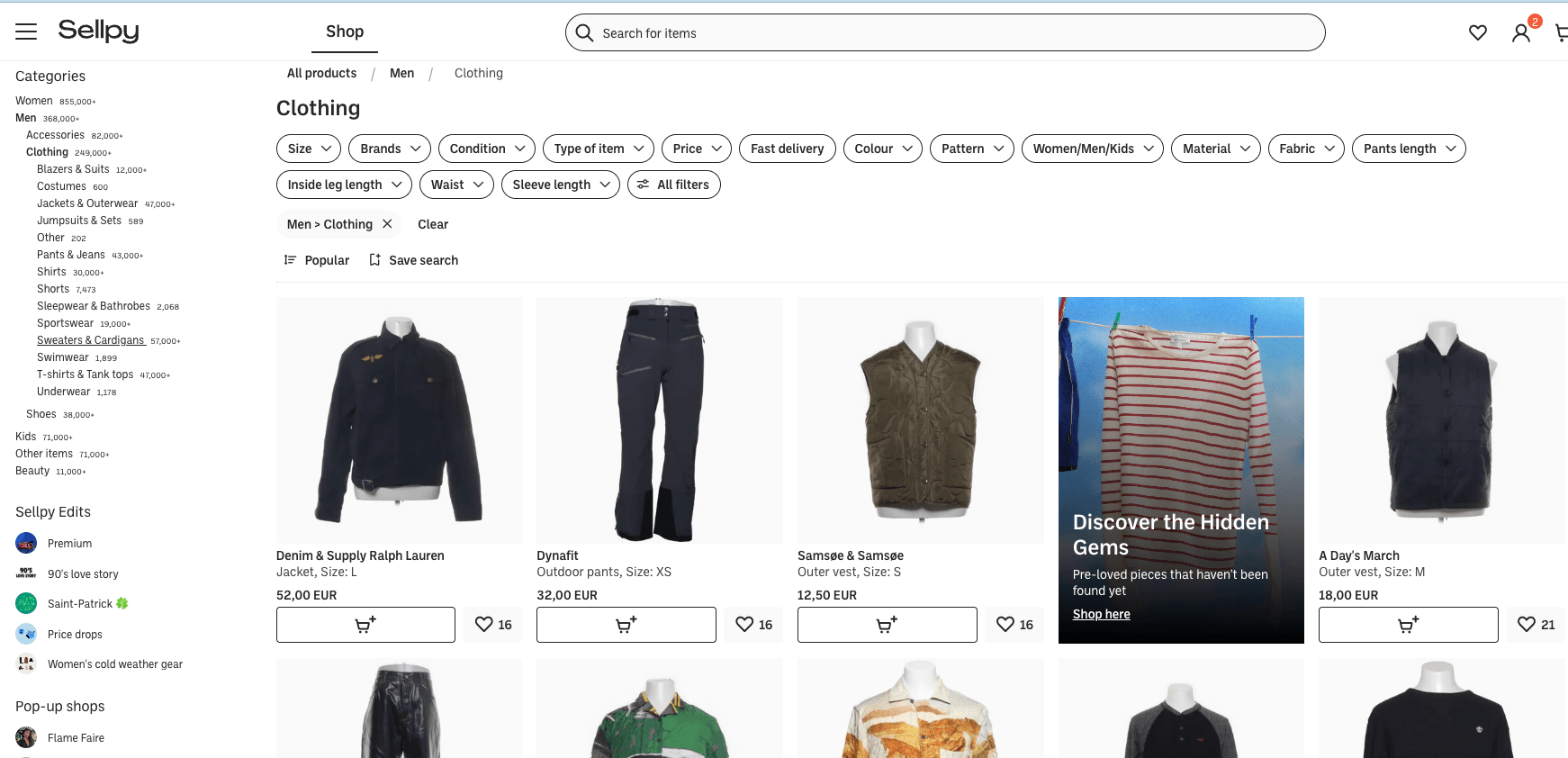Viewport: 1568px width, 758px height.
Task: Expand the Size filter dropdown
Action: [309, 149]
